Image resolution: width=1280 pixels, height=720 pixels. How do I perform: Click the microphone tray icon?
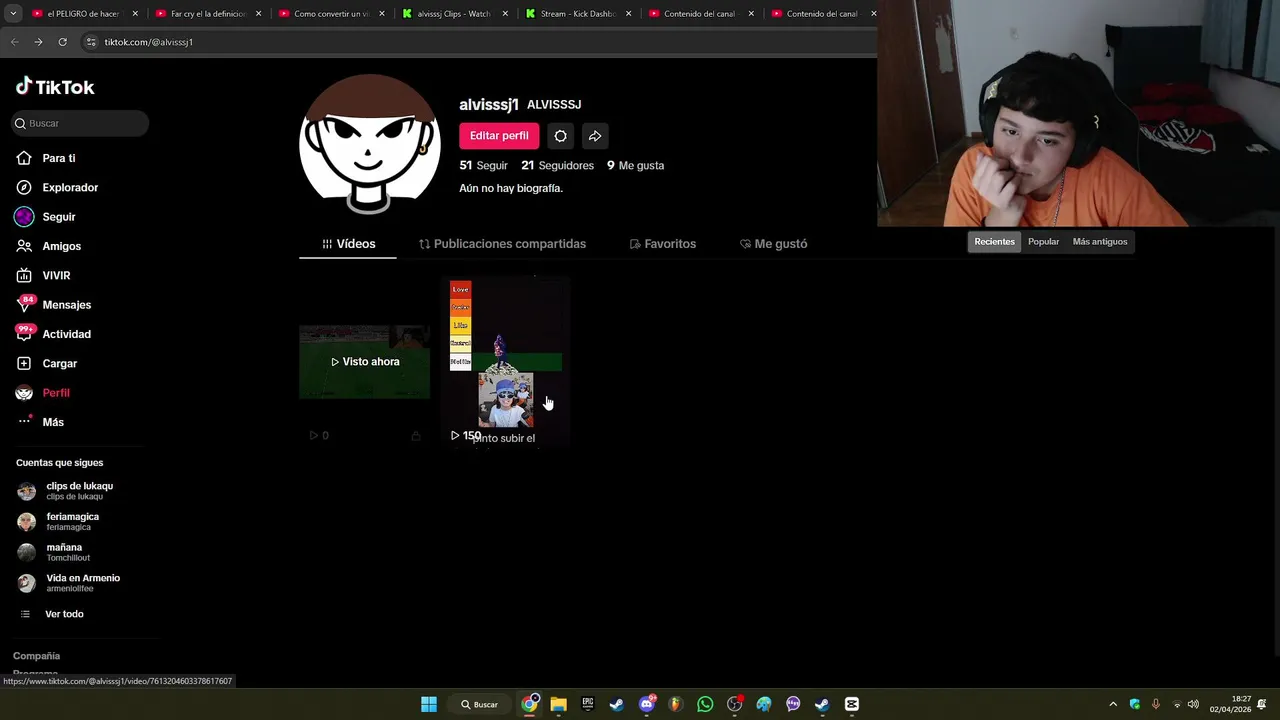pyautogui.click(x=1156, y=704)
